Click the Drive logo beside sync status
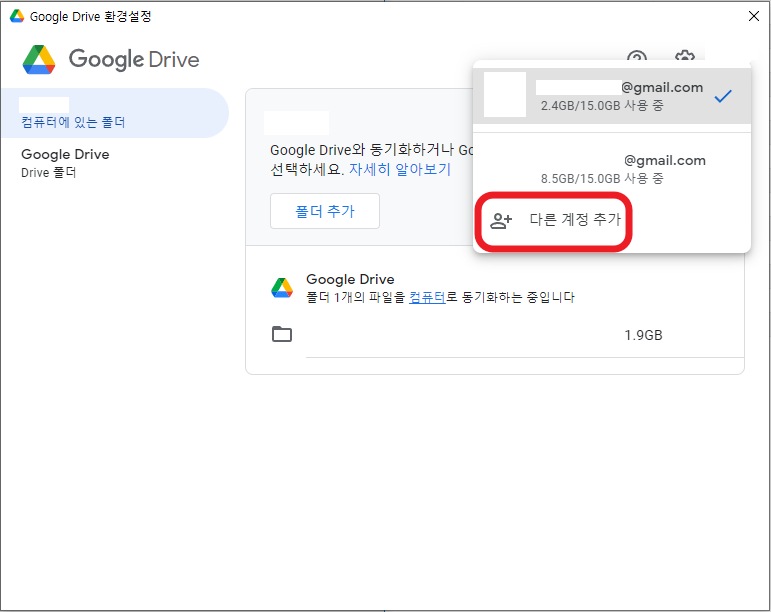Image resolution: width=771 pixels, height=612 pixels. (x=282, y=288)
